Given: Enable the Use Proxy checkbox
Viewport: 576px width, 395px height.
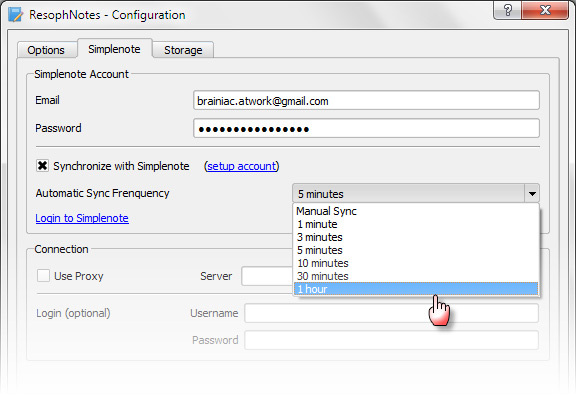Looking at the screenshot, I should pos(43,276).
